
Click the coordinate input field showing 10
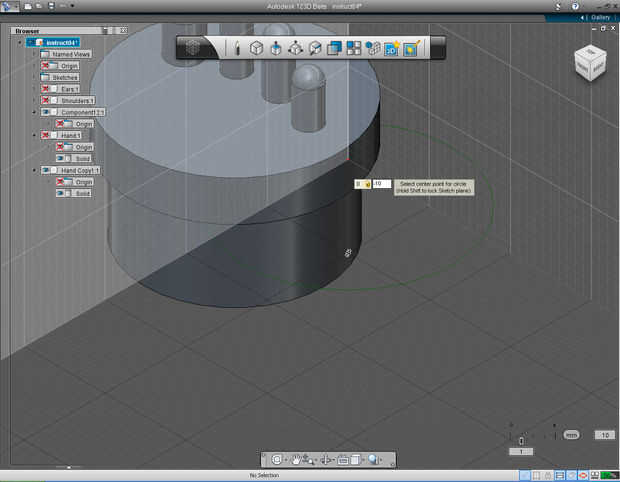point(380,184)
